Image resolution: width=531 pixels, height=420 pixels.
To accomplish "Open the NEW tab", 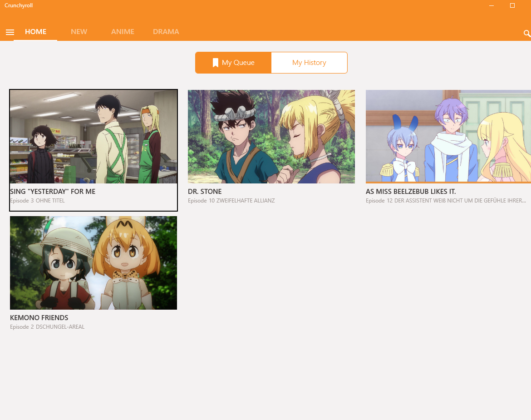I will pyautogui.click(x=79, y=32).
